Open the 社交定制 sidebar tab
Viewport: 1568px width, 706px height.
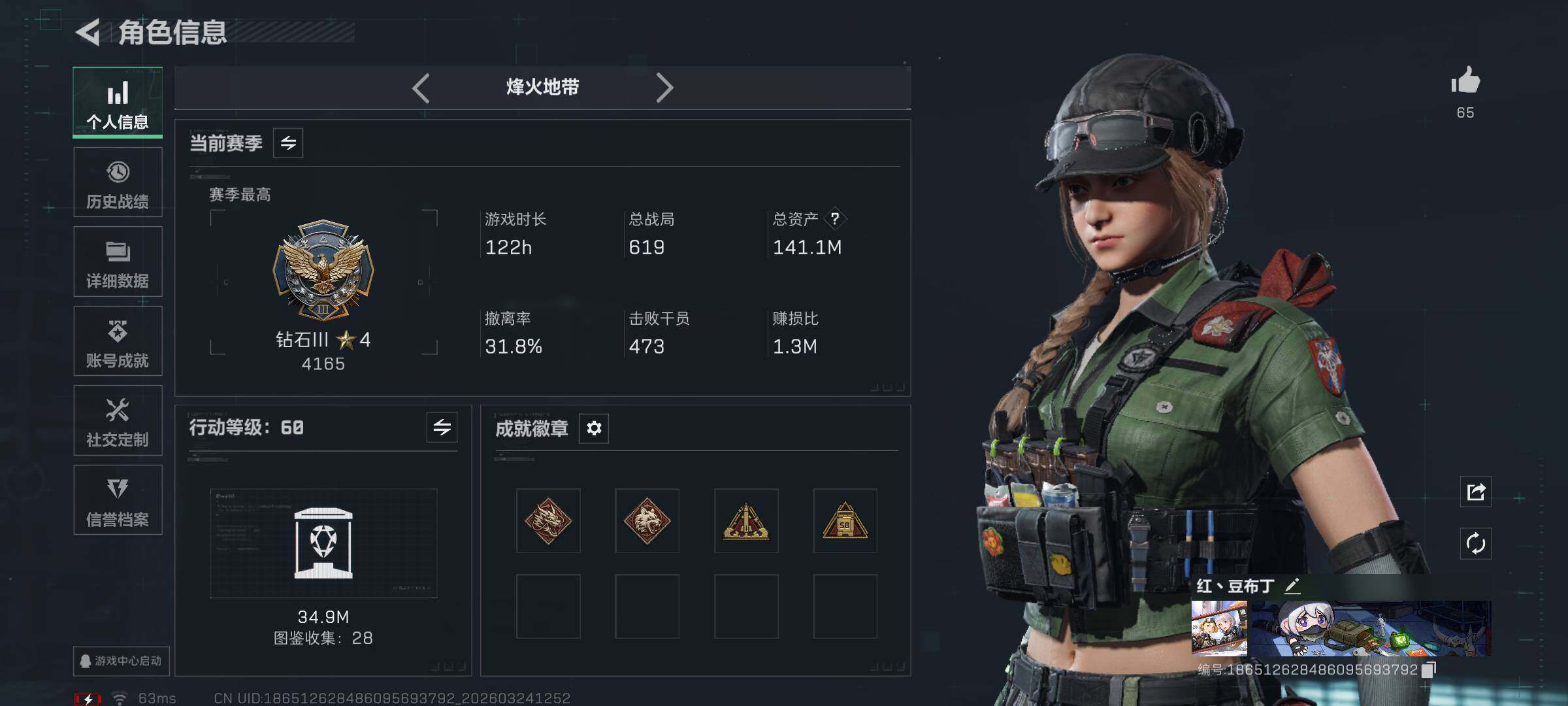pyautogui.click(x=118, y=420)
